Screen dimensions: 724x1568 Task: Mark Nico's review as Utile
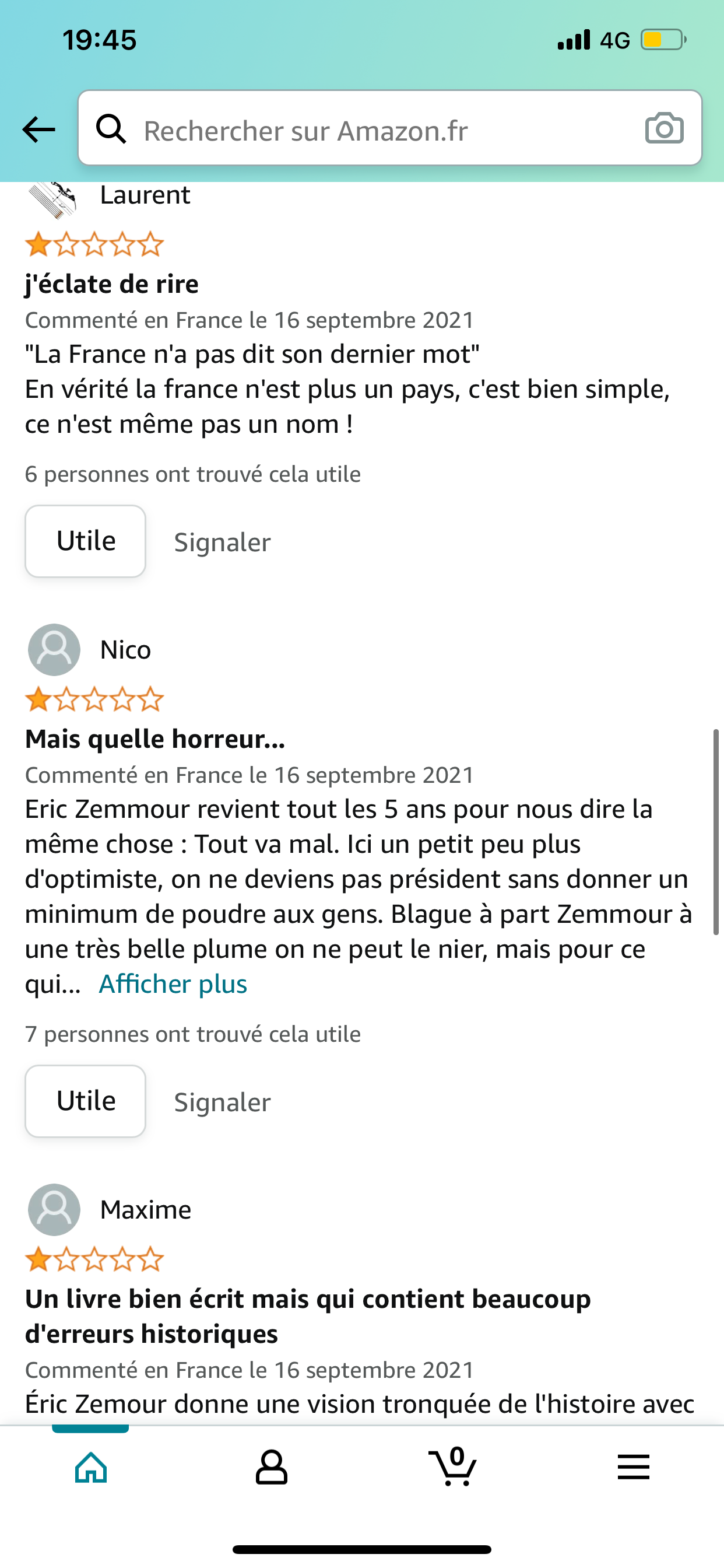click(x=85, y=1101)
